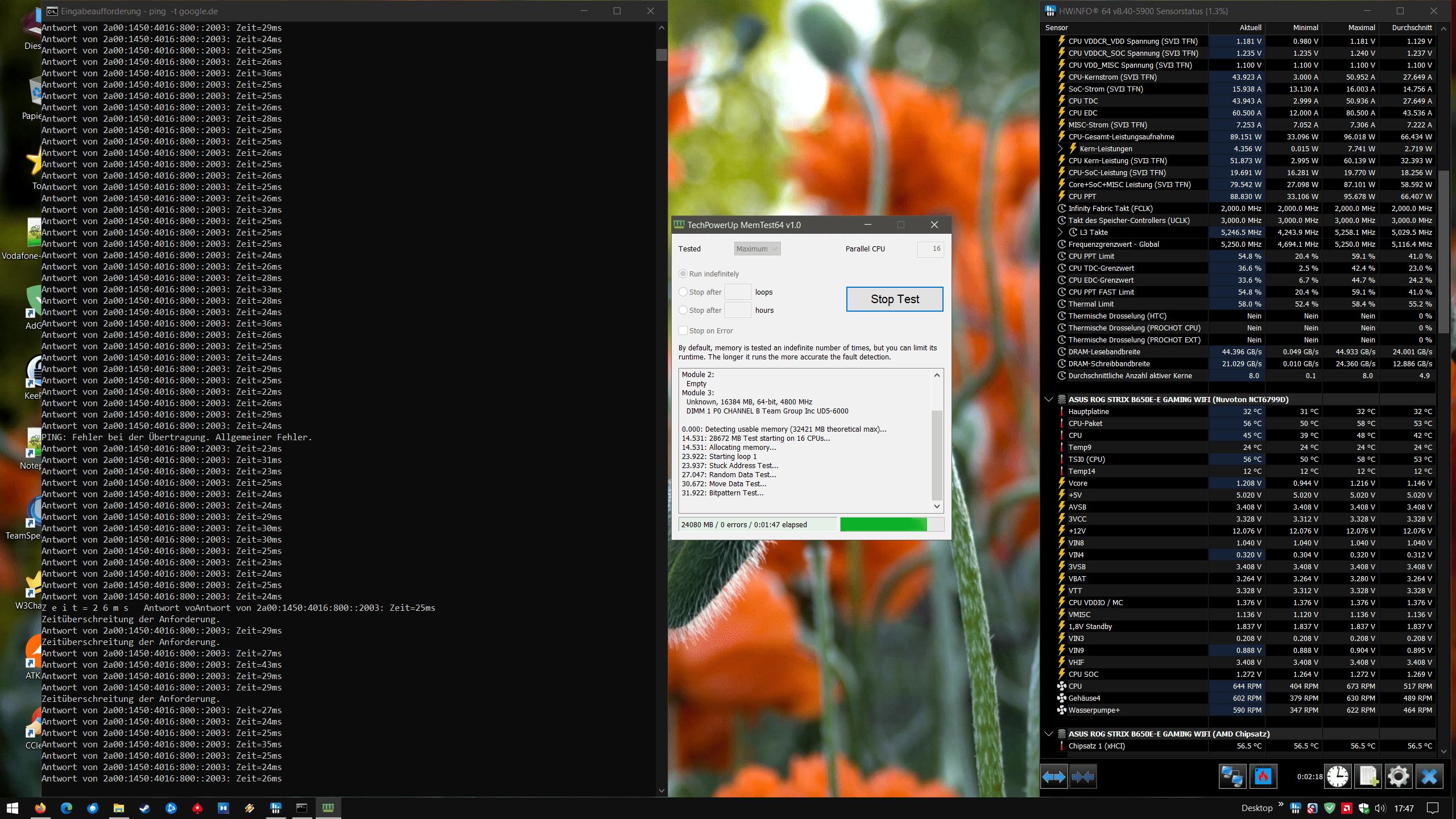Image resolution: width=1456 pixels, height=819 pixels.
Task: Click the Desktop toolbar label in taskbar
Action: pyautogui.click(x=1256, y=808)
